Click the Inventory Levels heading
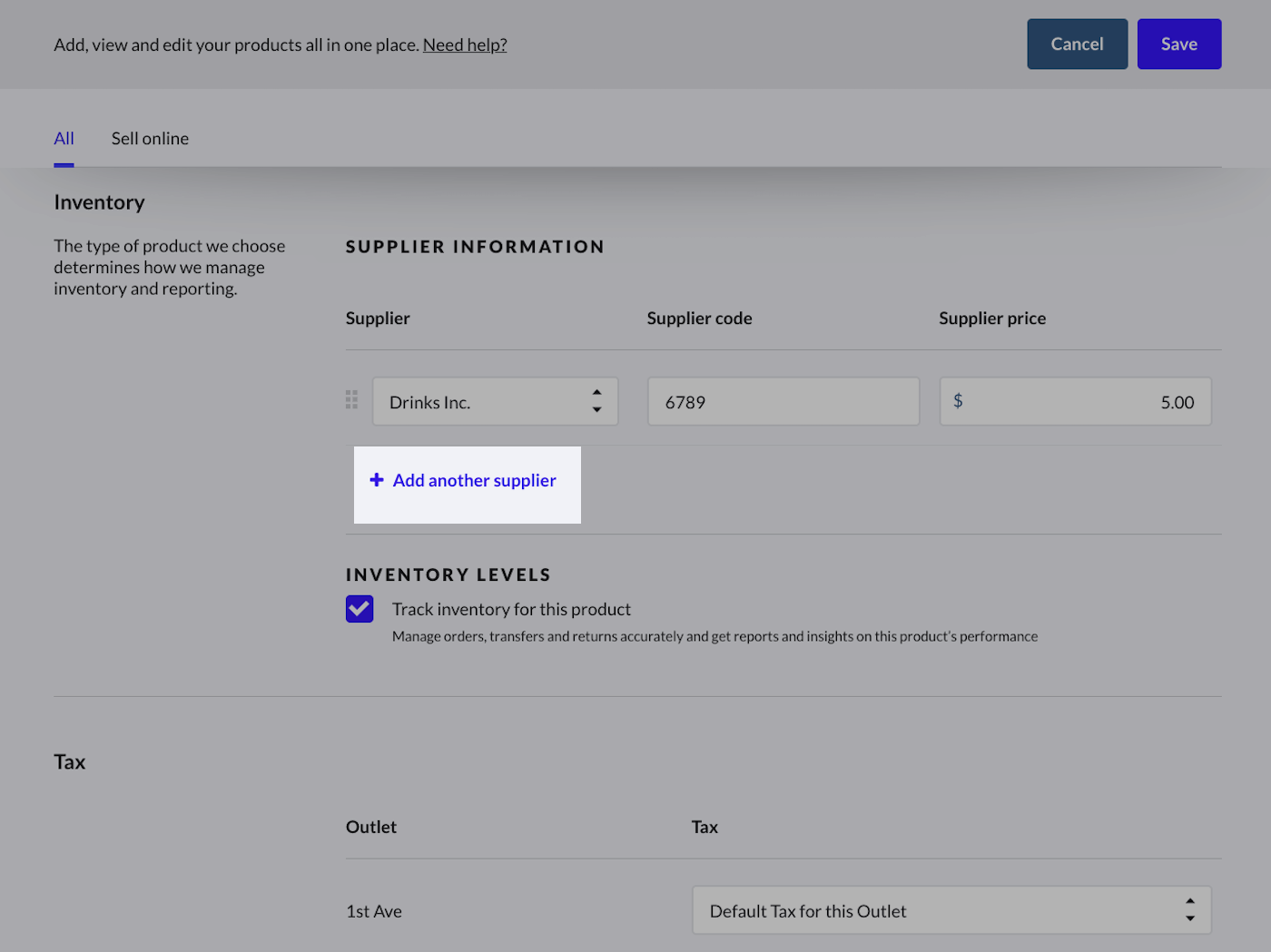The height and width of the screenshot is (952, 1271). click(448, 575)
